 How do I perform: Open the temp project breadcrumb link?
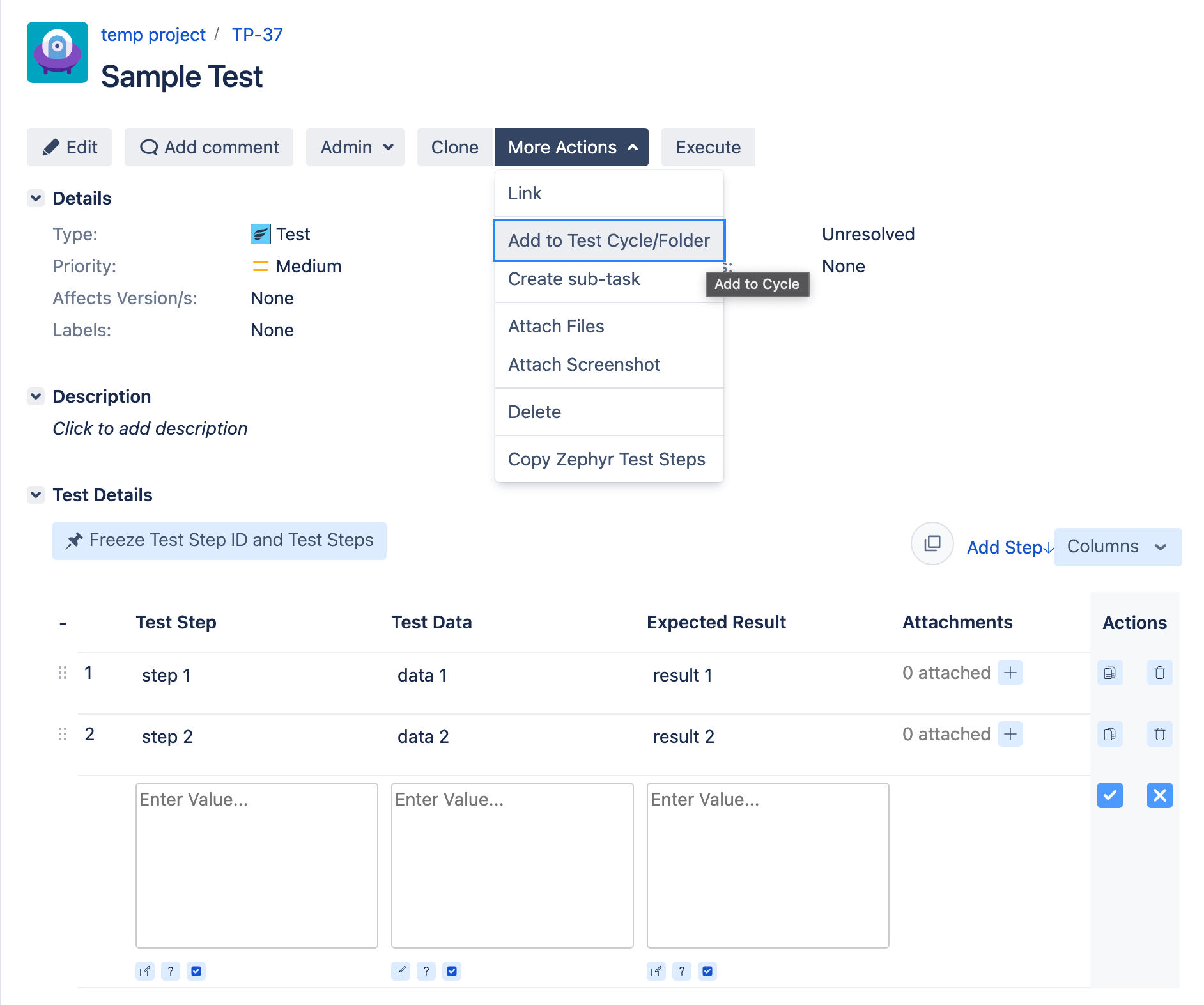(153, 35)
